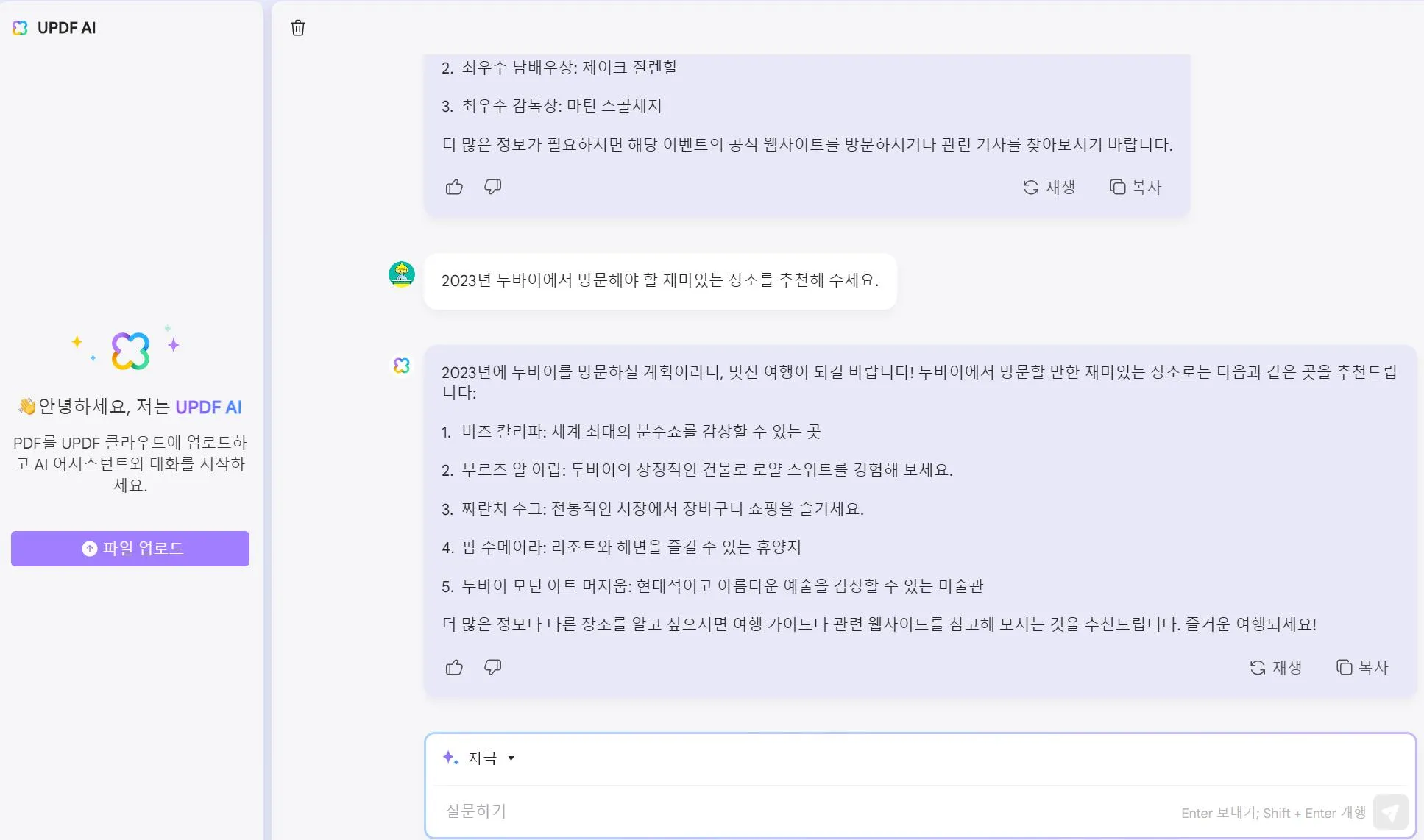Click the user's Dubai question message bubble
The image size is (1424, 840).
click(660, 281)
